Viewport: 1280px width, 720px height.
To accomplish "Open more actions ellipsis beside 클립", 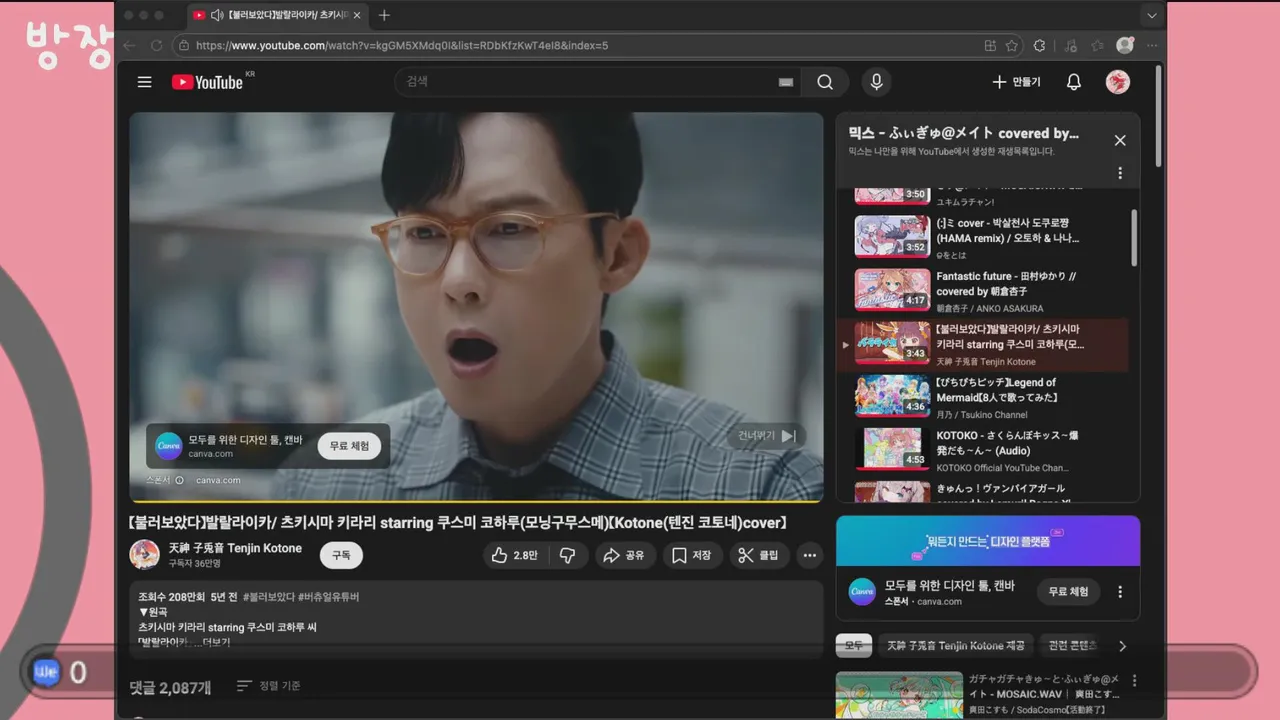I will point(810,555).
